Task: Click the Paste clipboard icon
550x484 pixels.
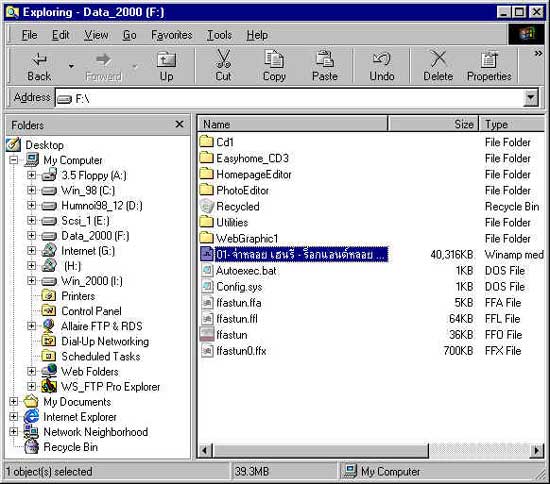Action: [325, 59]
